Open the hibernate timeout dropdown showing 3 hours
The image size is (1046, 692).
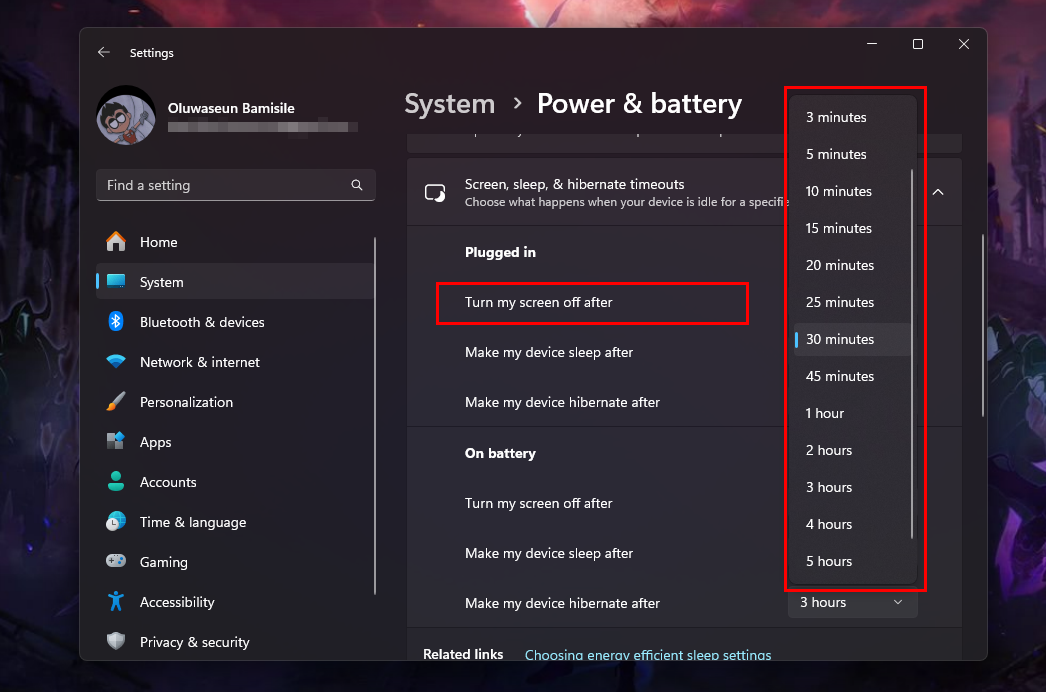(x=851, y=603)
